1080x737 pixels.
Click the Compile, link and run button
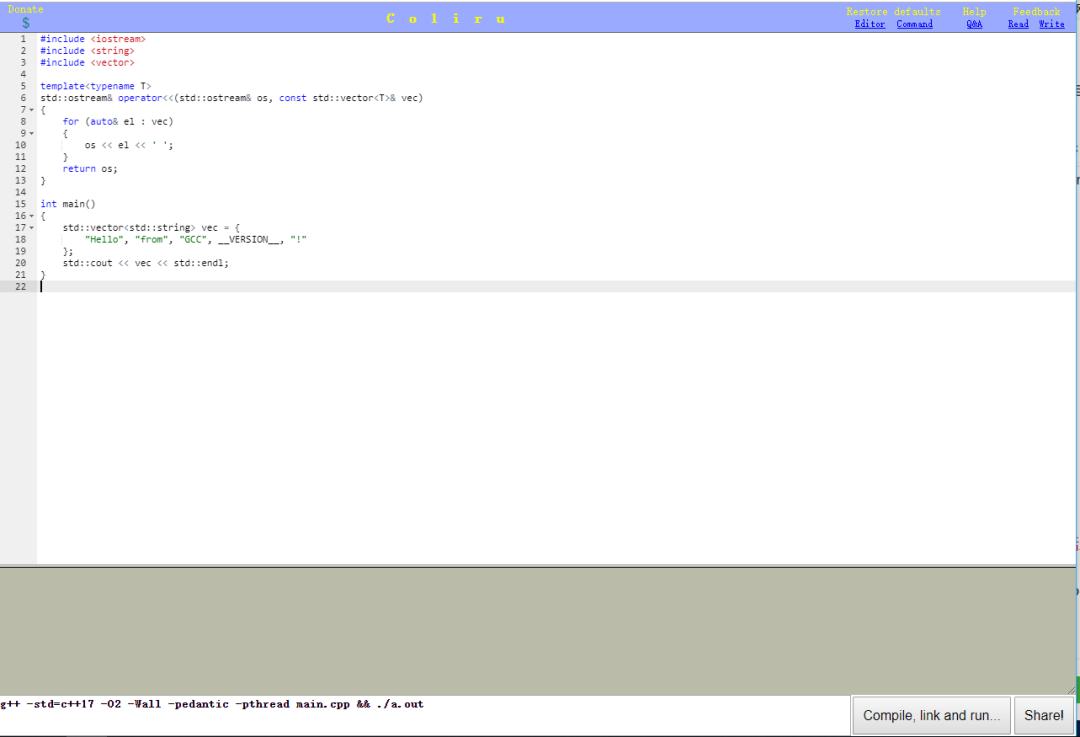pos(931,715)
